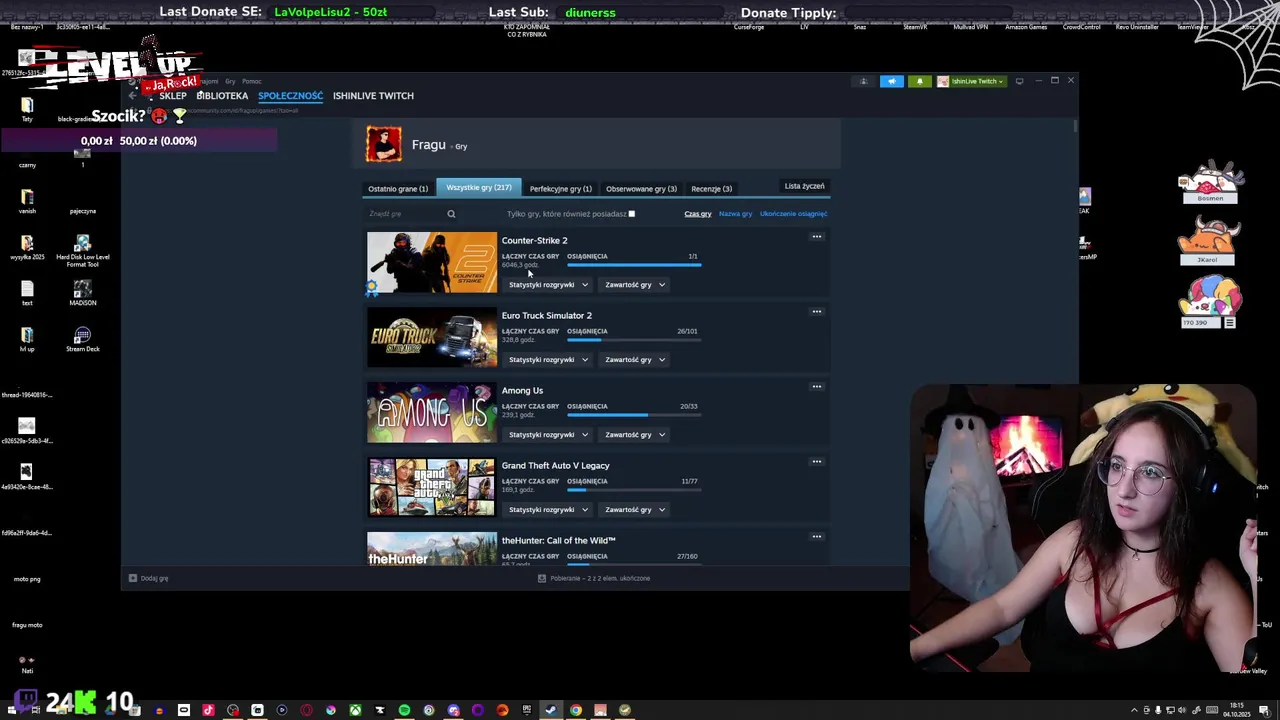Open MADISON desktop shortcut
Viewport: 1280px width, 720px height.
[x=82, y=294]
